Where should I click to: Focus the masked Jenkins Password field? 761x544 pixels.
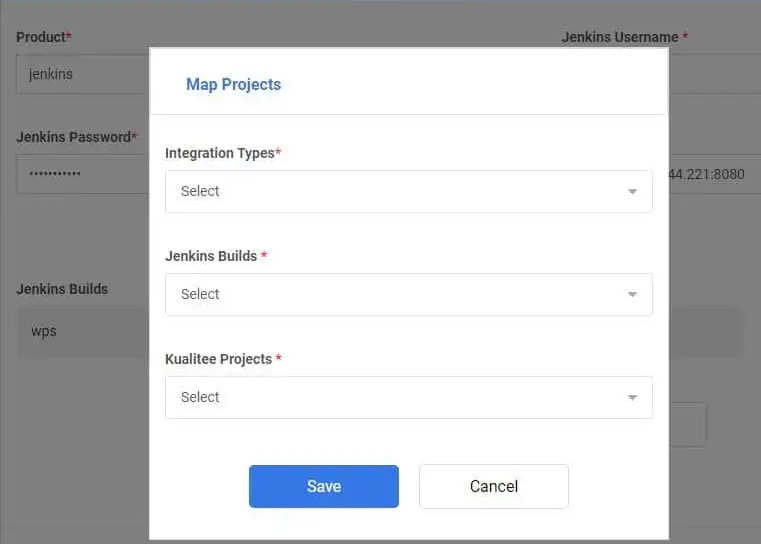coord(83,174)
